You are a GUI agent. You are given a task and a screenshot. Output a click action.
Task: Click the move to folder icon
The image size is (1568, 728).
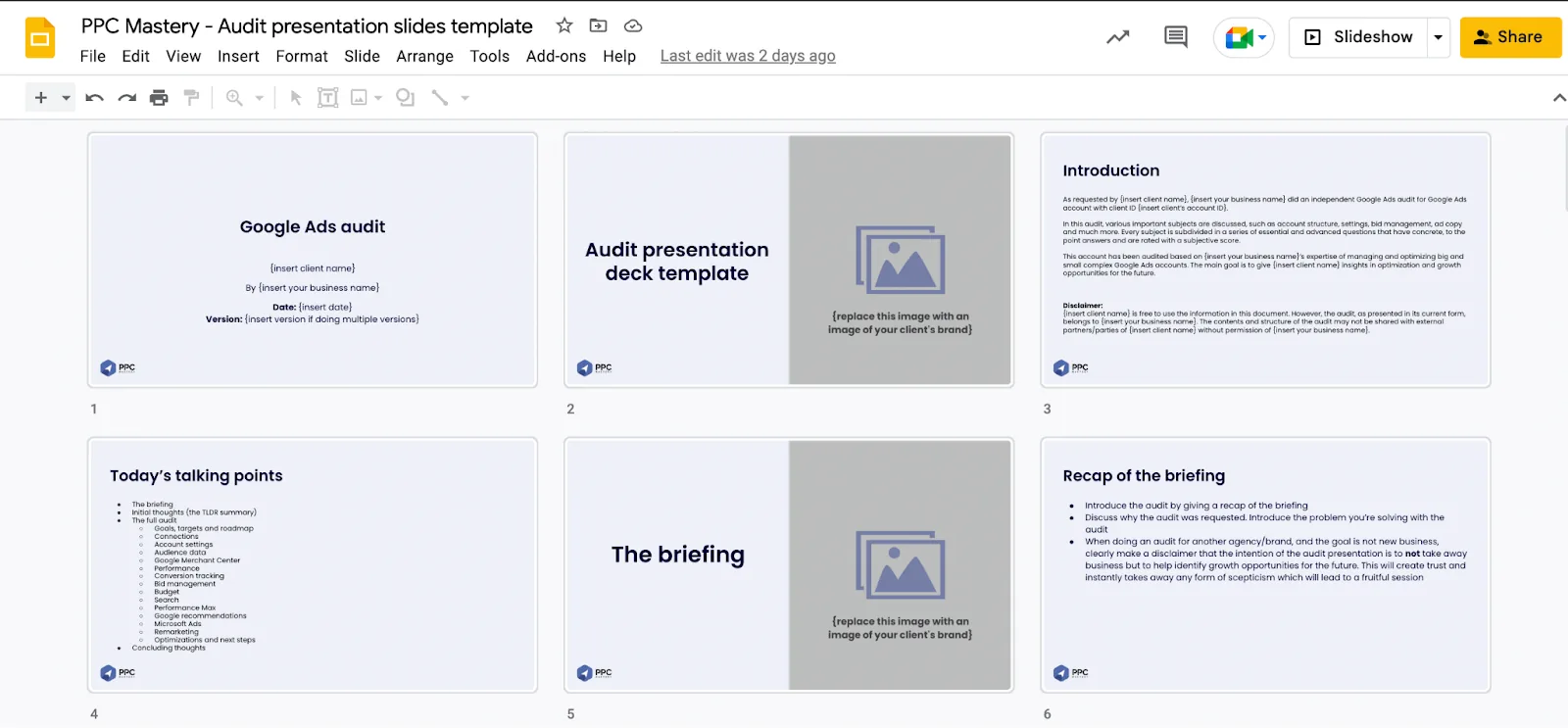(x=598, y=25)
